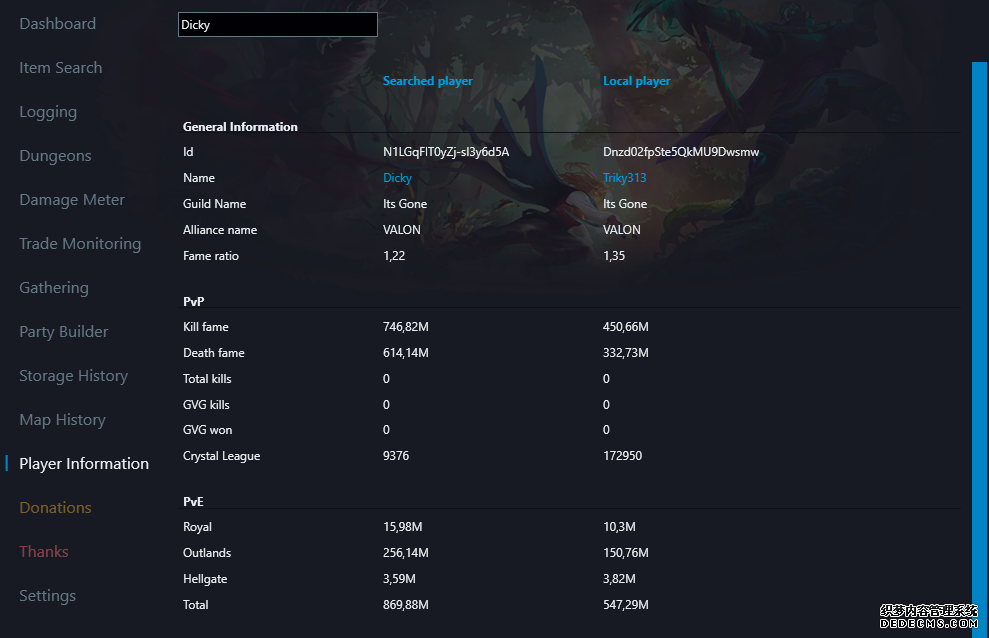Click the Local player column header
The height and width of the screenshot is (638, 989).
(637, 81)
